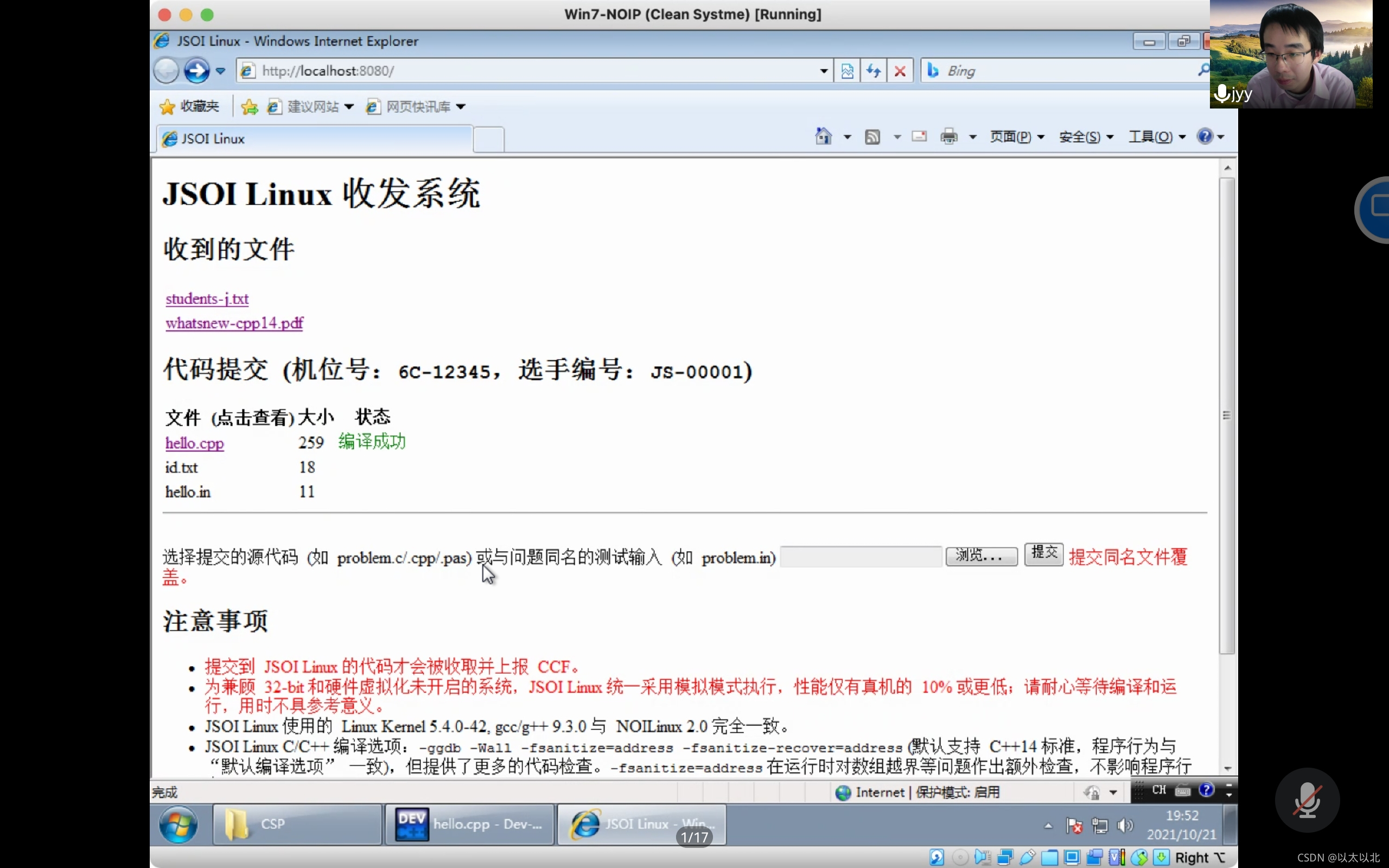Expand the address bar URL dropdown
This screenshot has width=1389, height=868.
824,71
